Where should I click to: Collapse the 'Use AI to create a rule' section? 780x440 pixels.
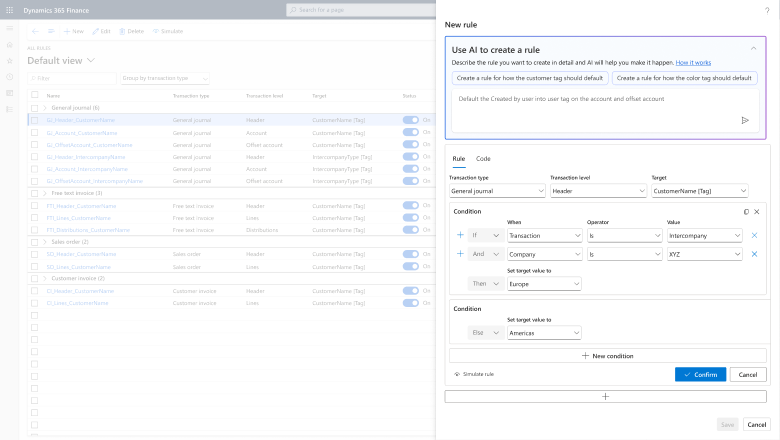pyautogui.click(x=753, y=48)
